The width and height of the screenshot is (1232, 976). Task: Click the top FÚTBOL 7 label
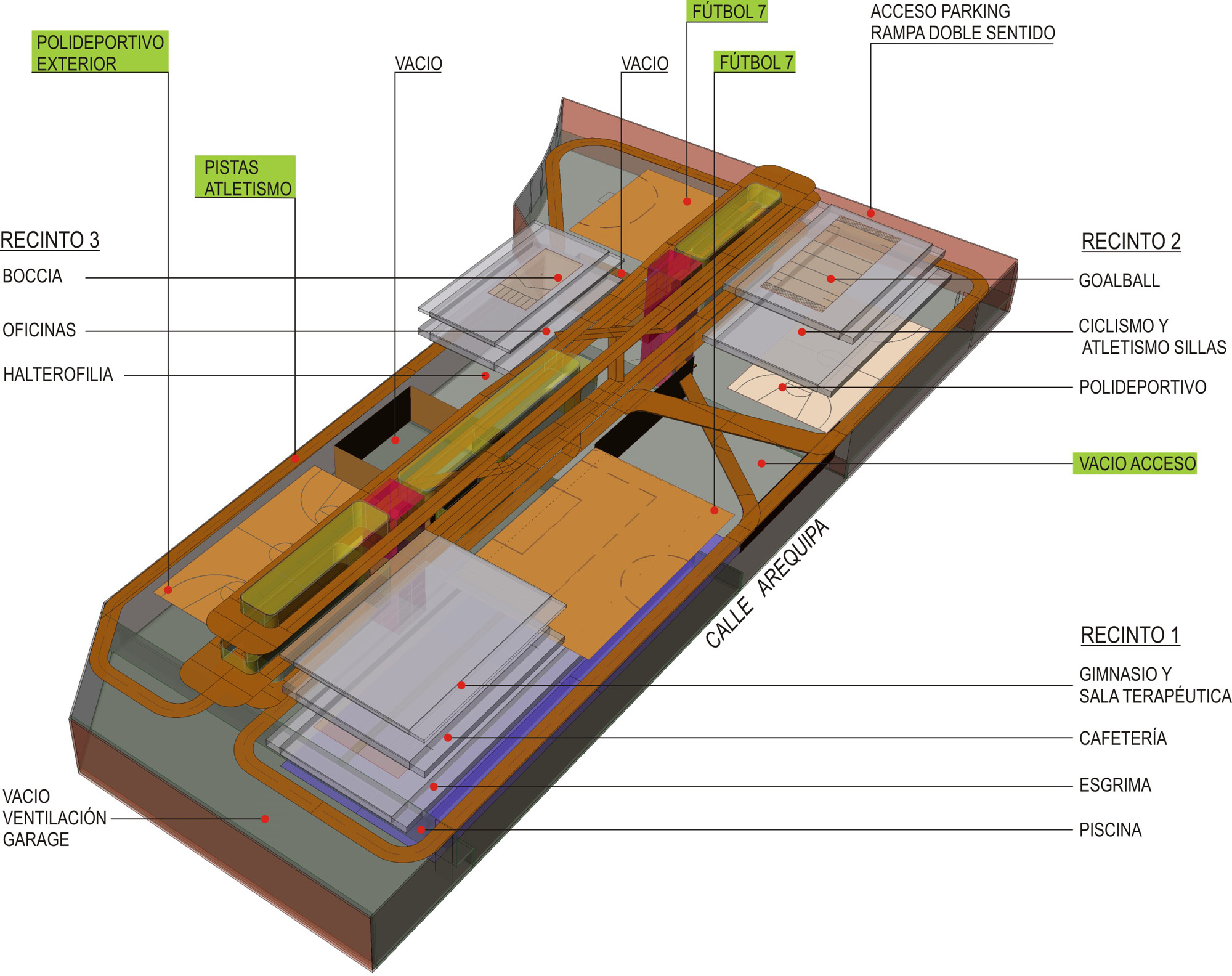[x=727, y=11]
